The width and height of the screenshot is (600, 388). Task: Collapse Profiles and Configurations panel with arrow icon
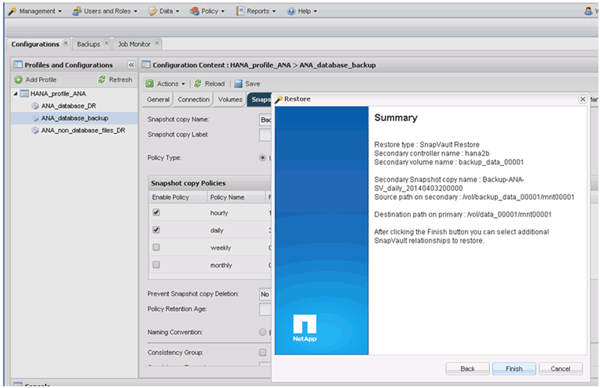point(131,65)
